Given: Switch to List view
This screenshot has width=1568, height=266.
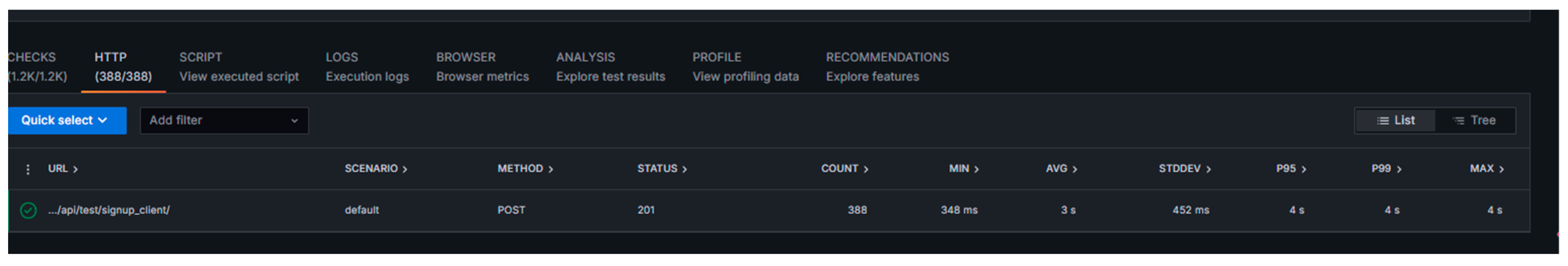Looking at the screenshot, I should click(1396, 121).
